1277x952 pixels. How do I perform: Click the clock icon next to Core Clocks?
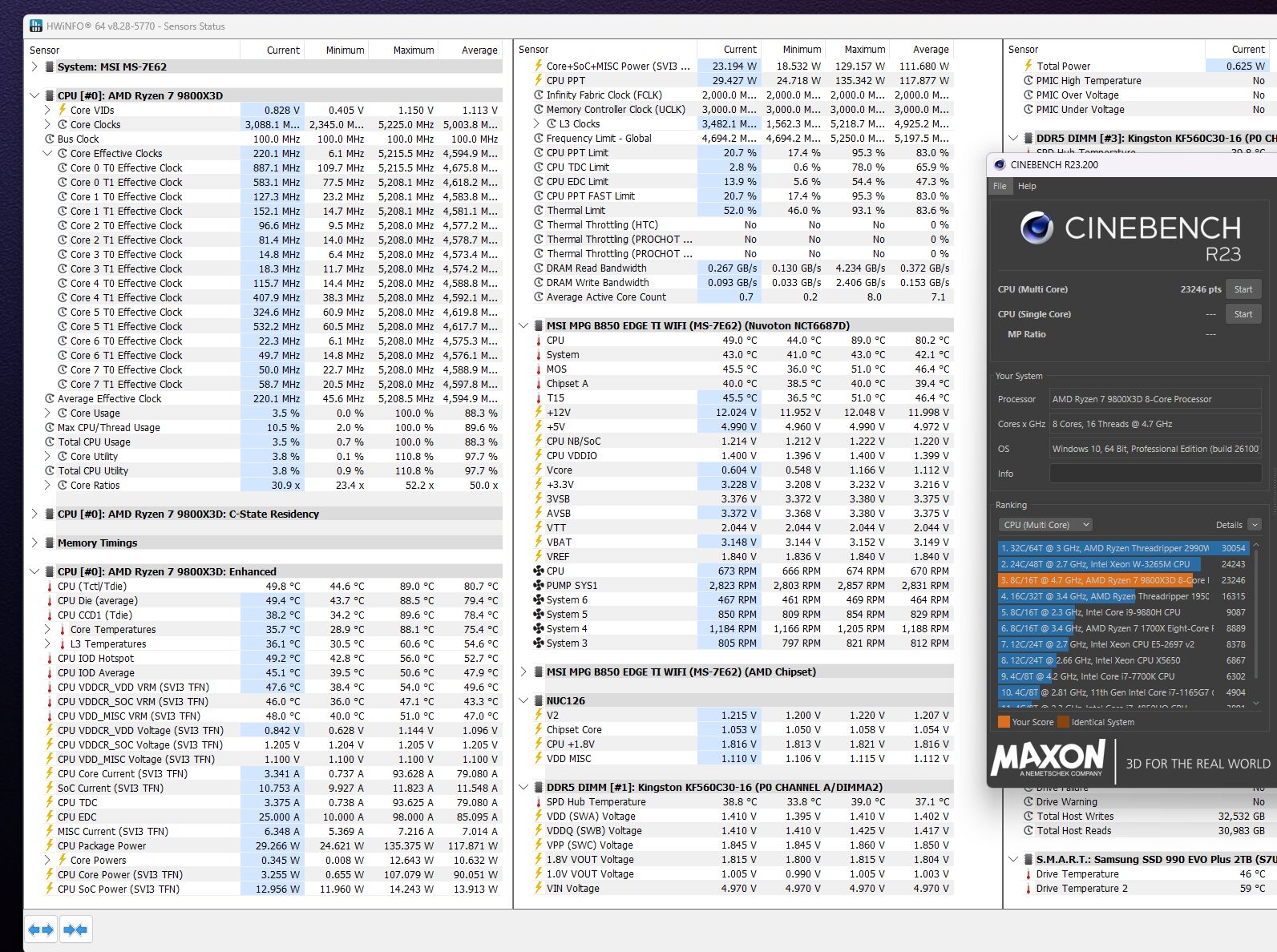tap(63, 124)
